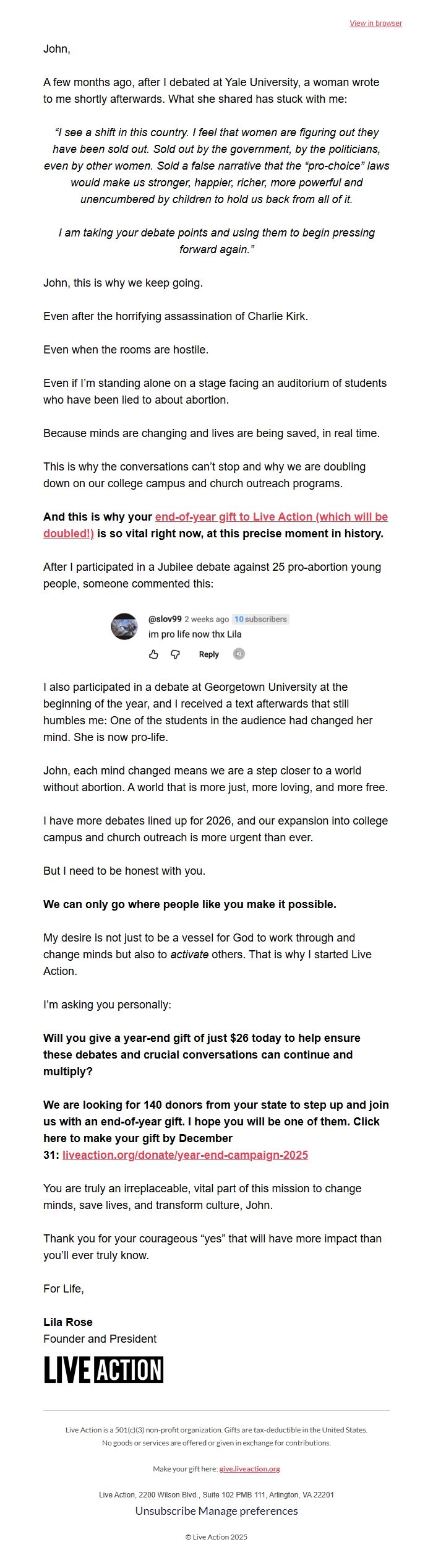Viewport: 433px width, 1568px height.
Task: Click the round icon beside Reply
Action: pyautogui.click(x=239, y=653)
